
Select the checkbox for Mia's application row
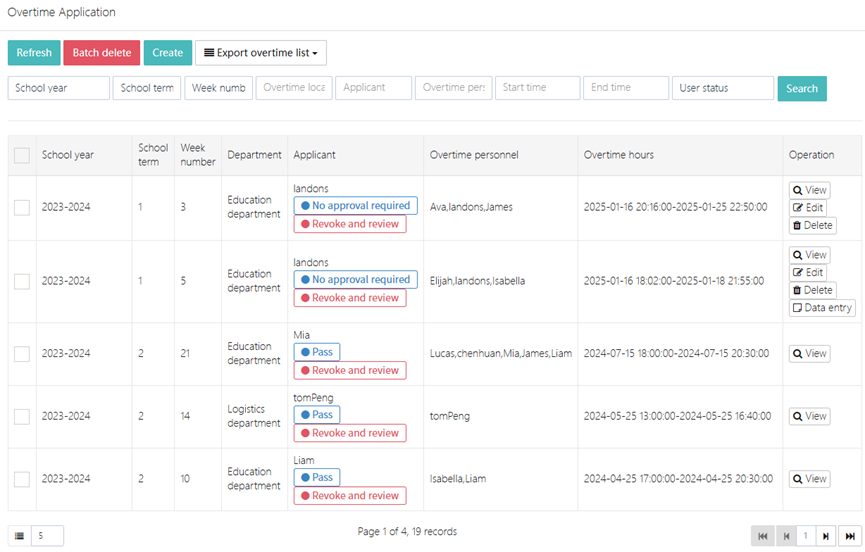22,354
